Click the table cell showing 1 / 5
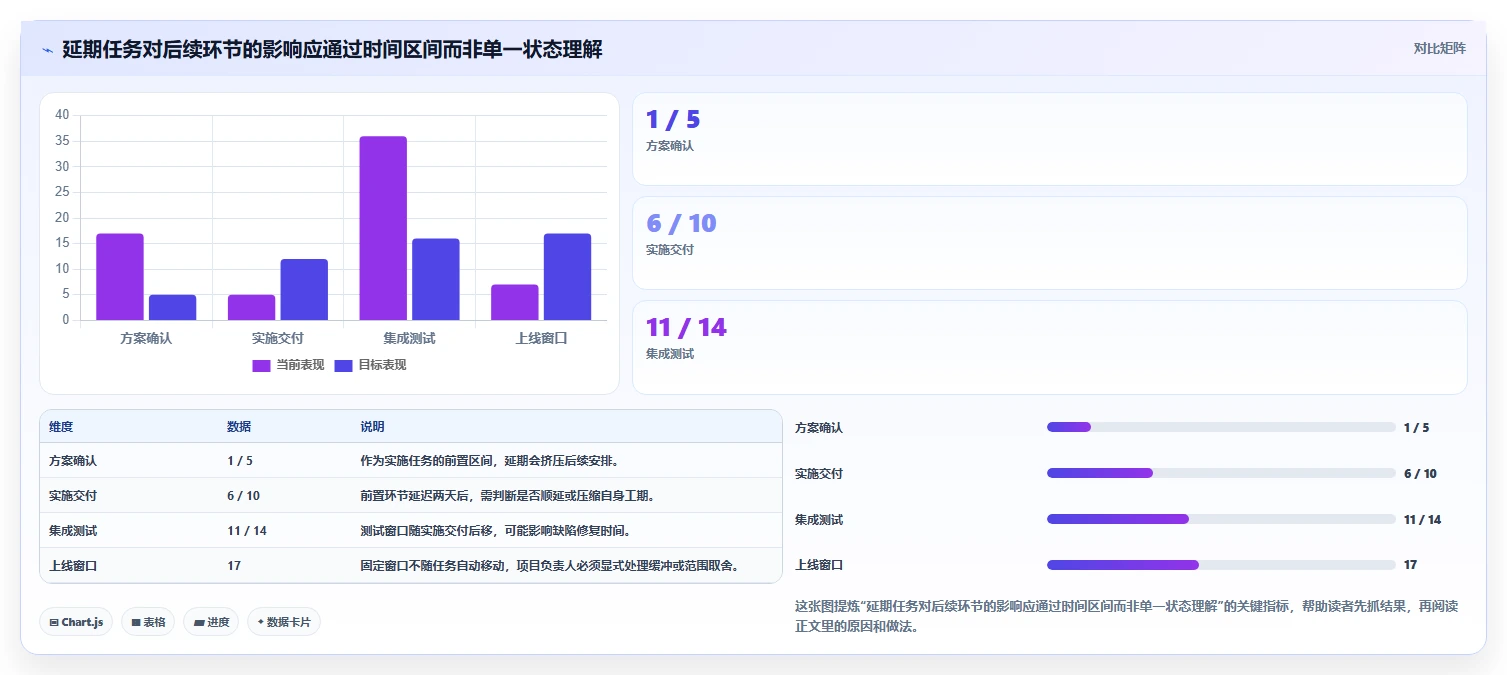This screenshot has height=675, width=1507. point(240,461)
